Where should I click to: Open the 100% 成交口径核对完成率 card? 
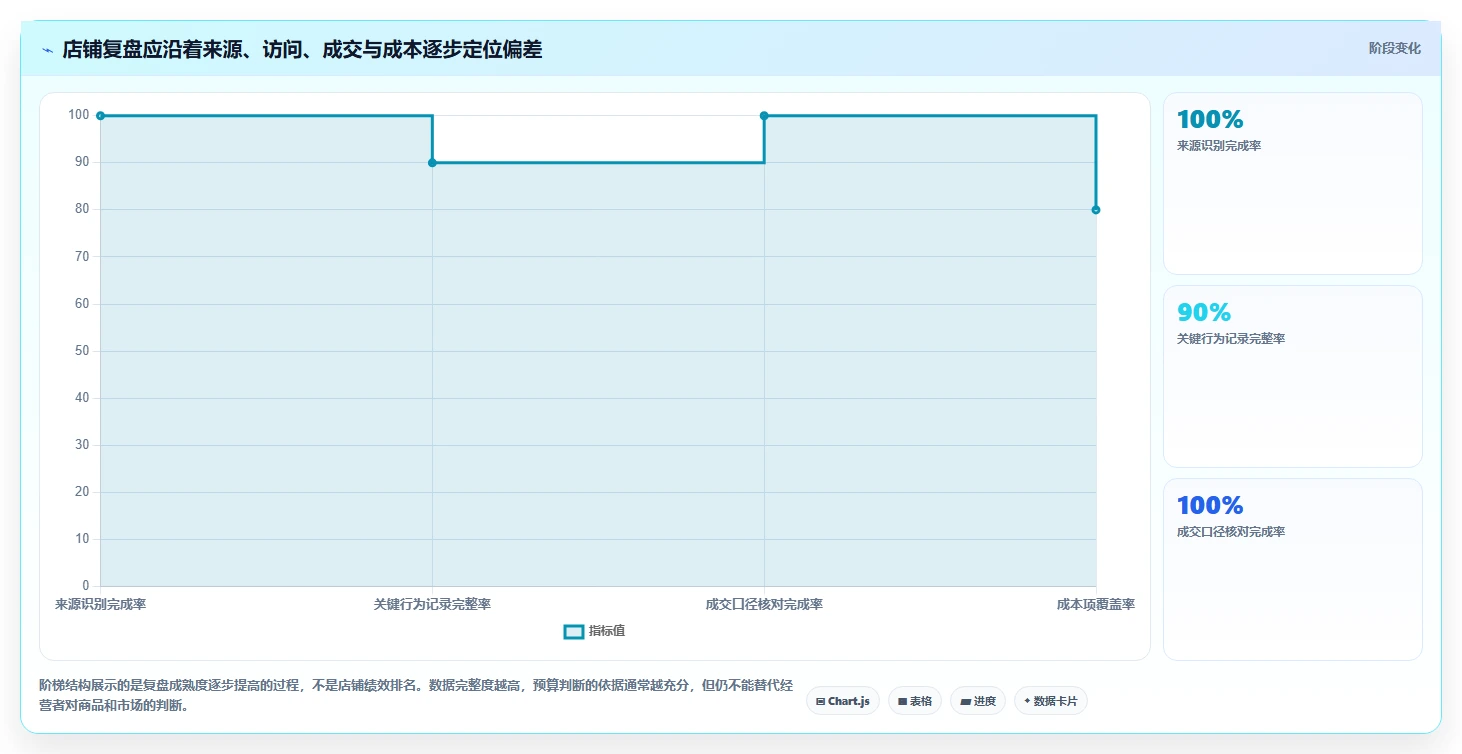(x=1292, y=569)
